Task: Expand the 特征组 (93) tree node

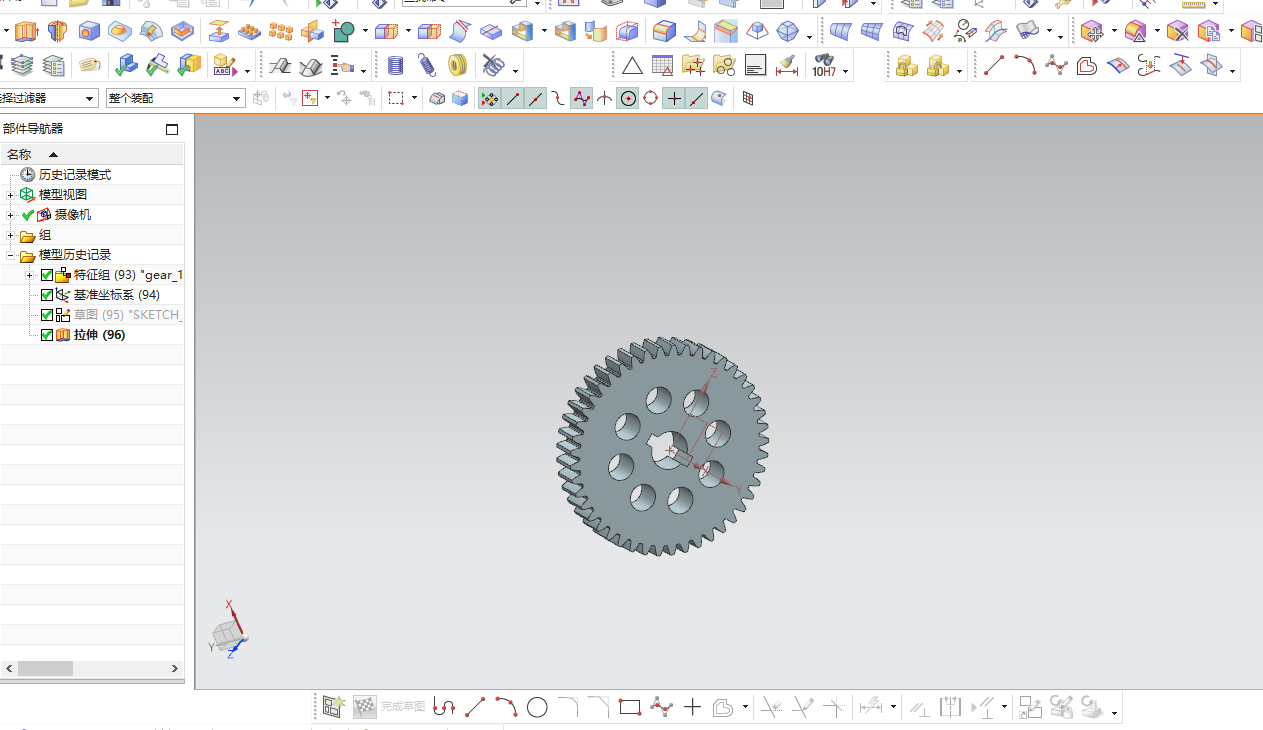Action: [x=31, y=275]
